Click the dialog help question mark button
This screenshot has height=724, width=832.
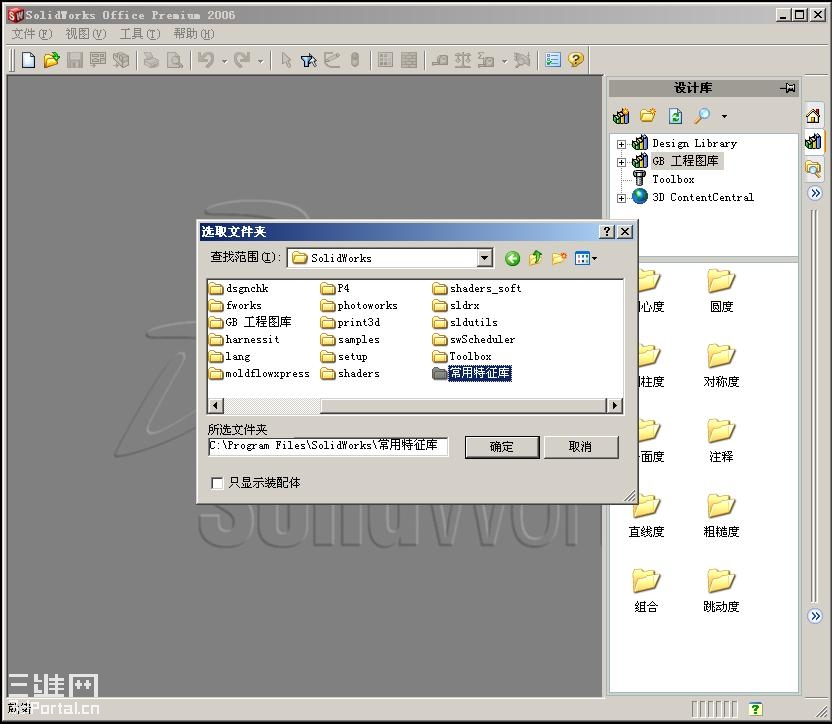pyautogui.click(x=606, y=231)
